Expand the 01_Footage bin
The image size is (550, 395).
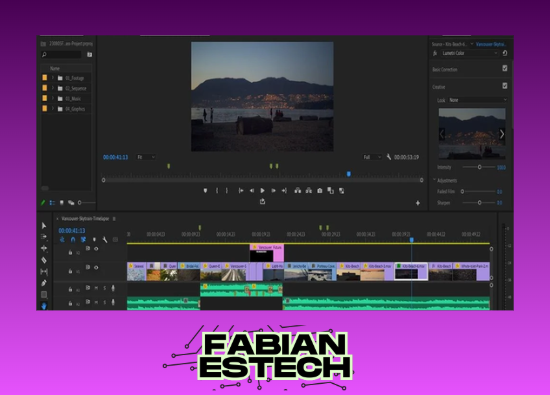(53, 78)
